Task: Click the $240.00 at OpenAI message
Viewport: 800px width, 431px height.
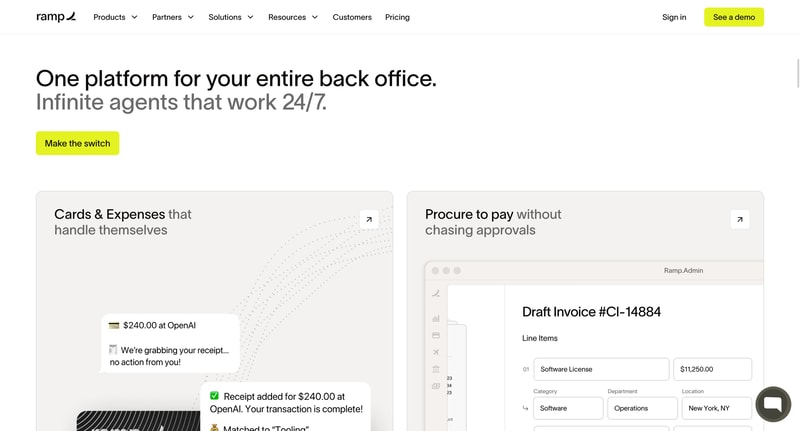Action: pyautogui.click(x=159, y=325)
